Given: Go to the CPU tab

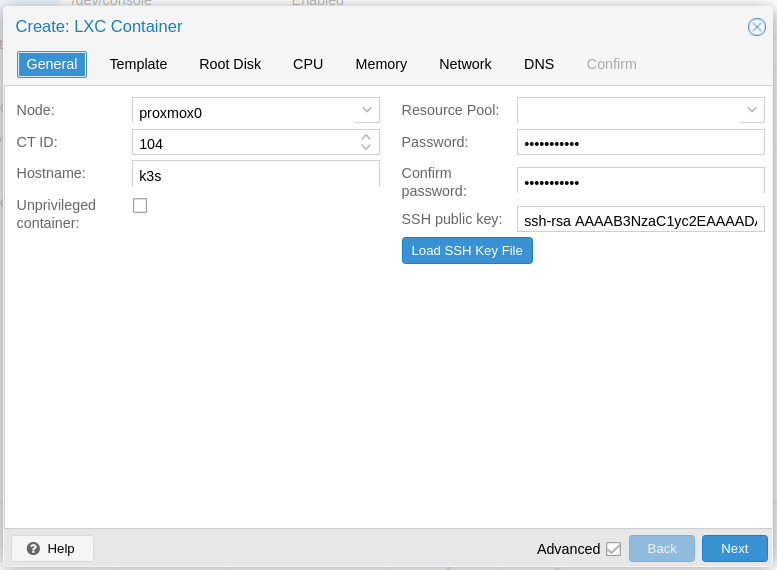Looking at the screenshot, I should (308, 64).
